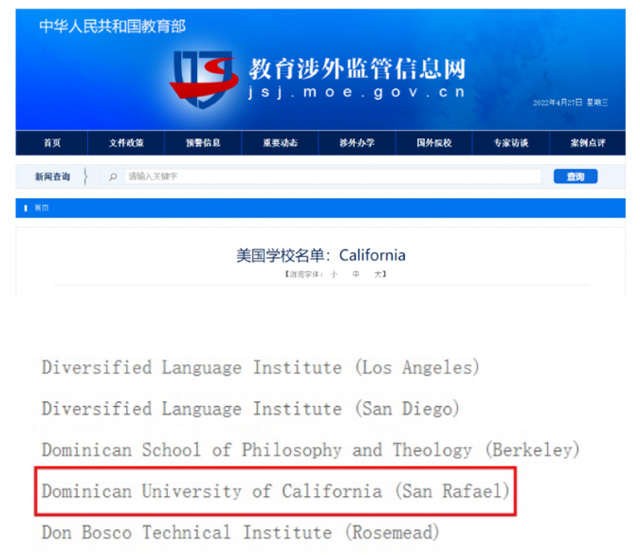Image resolution: width=640 pixels, height=555 pixels.
Task: Open the 国外院校 navigation item
Action: 434,143
